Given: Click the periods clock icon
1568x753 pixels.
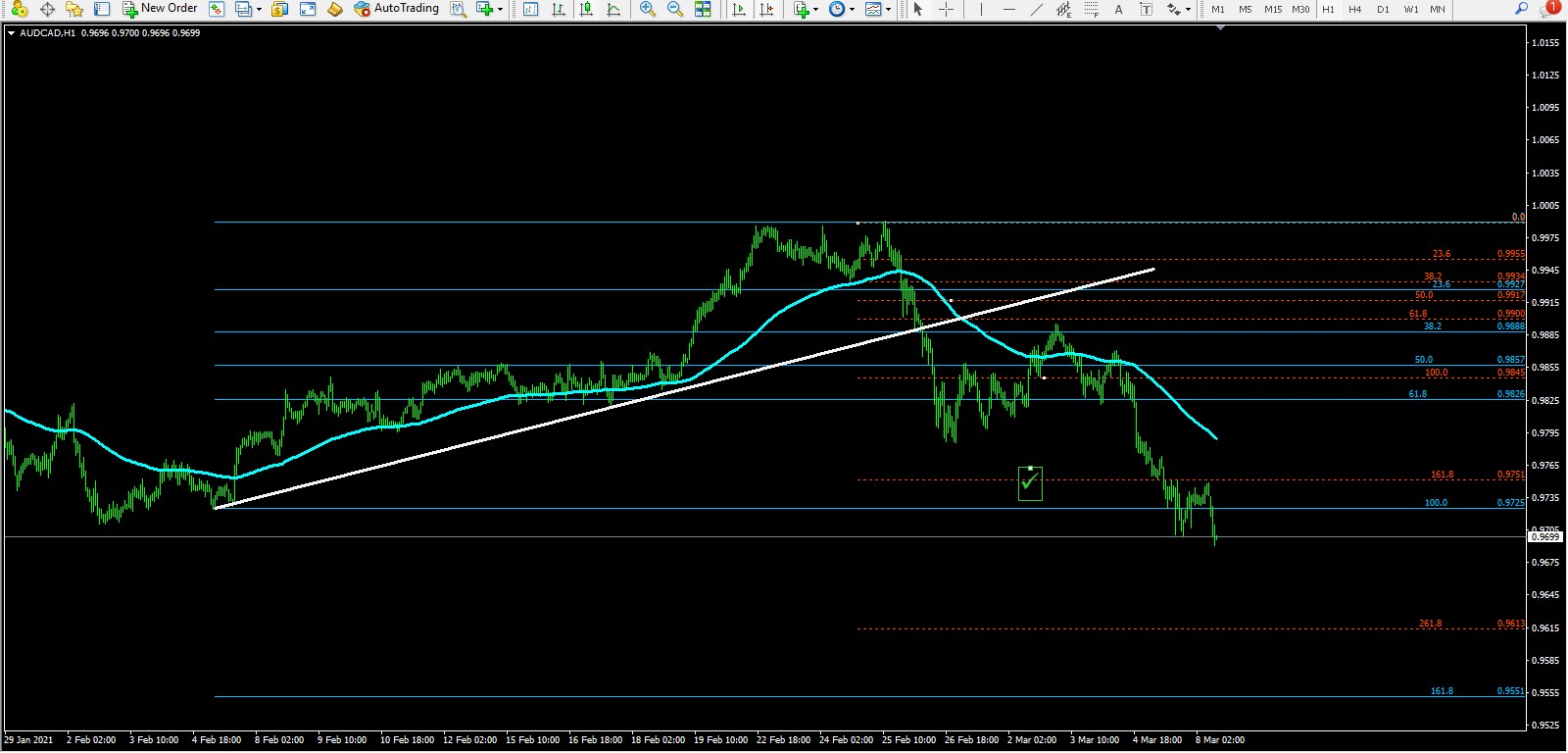Looking at the screenshot, I should coord(836,9).
